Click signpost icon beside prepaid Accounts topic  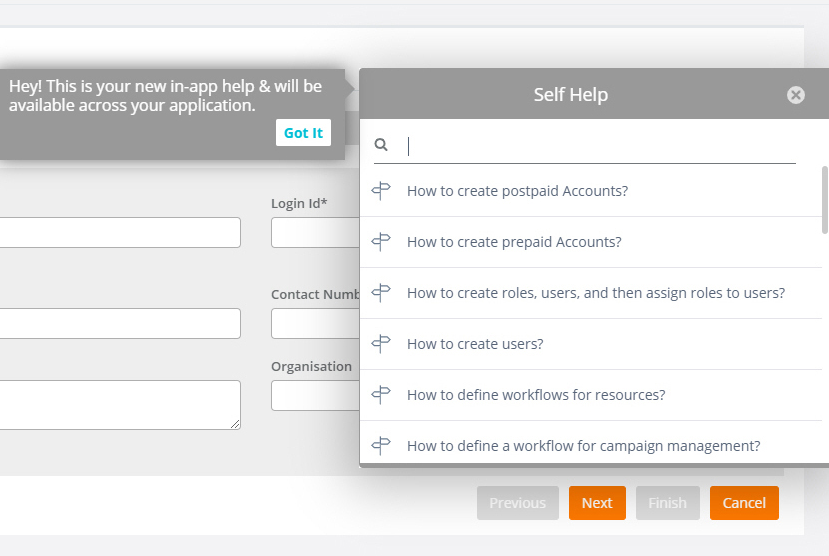point(381,242)
